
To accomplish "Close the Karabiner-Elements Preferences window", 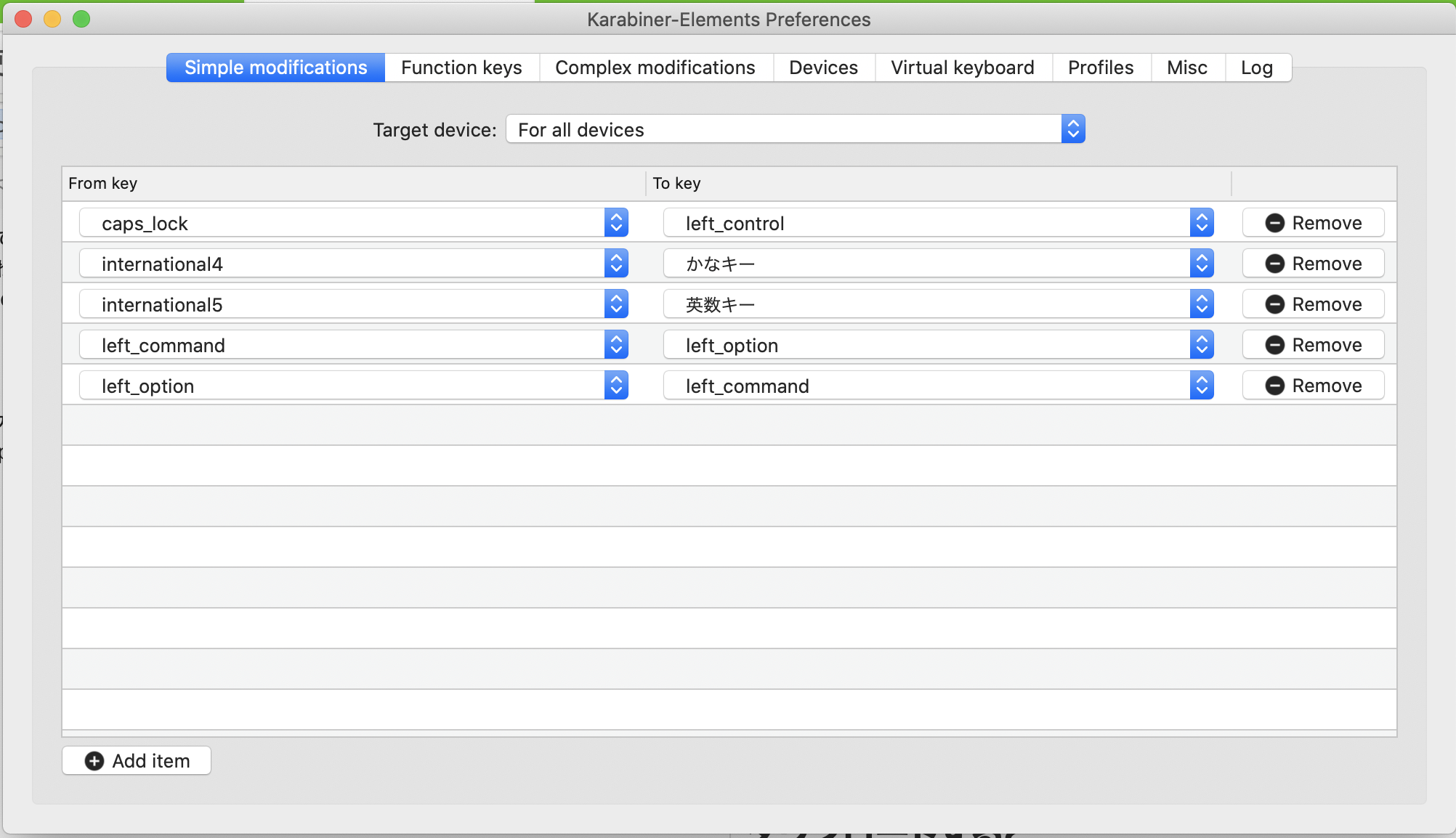I will [x=23, y=19].
